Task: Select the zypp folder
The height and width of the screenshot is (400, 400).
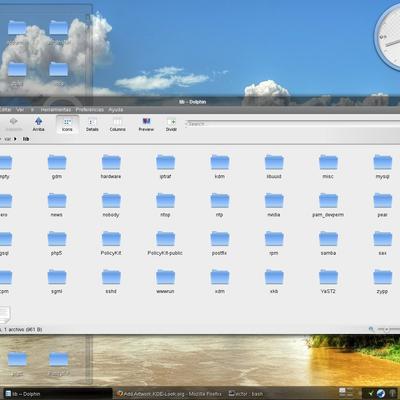Action: 383,282
